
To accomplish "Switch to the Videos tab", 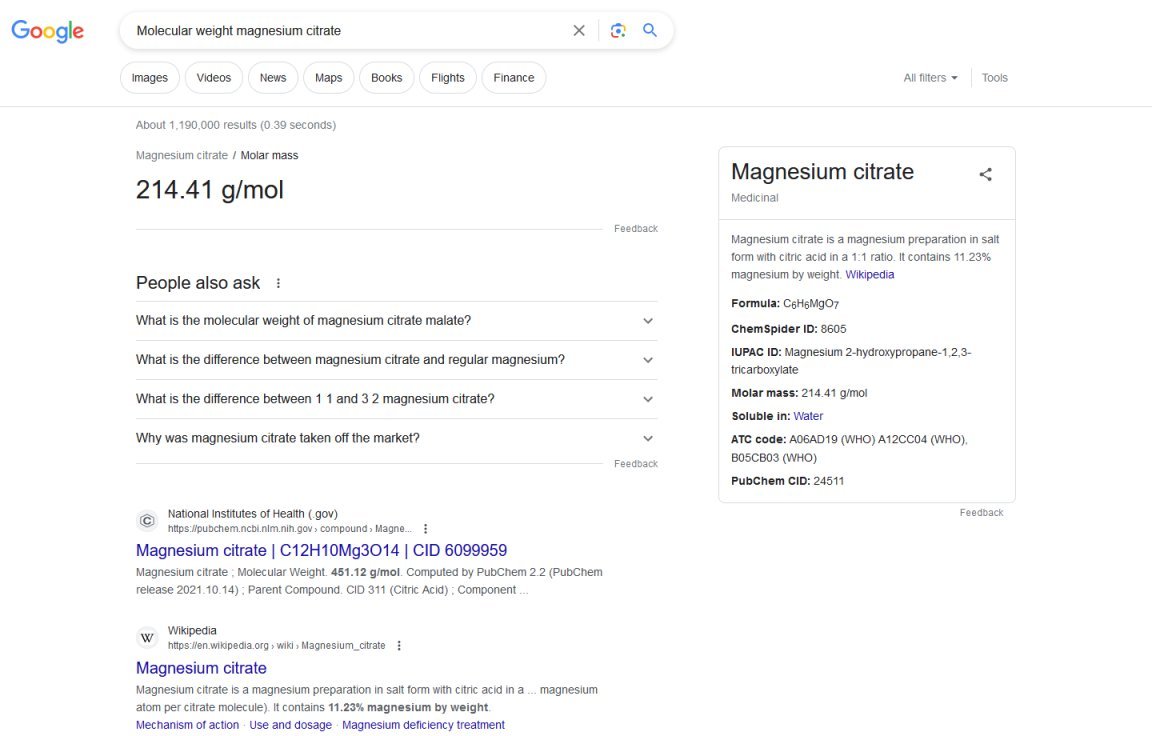I will (x=213, y=78).
